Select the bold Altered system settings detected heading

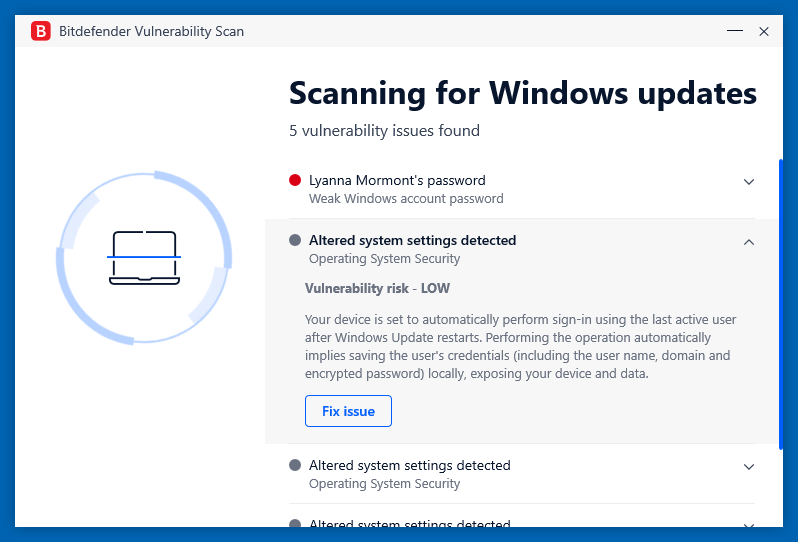click(x=412, y=240)
